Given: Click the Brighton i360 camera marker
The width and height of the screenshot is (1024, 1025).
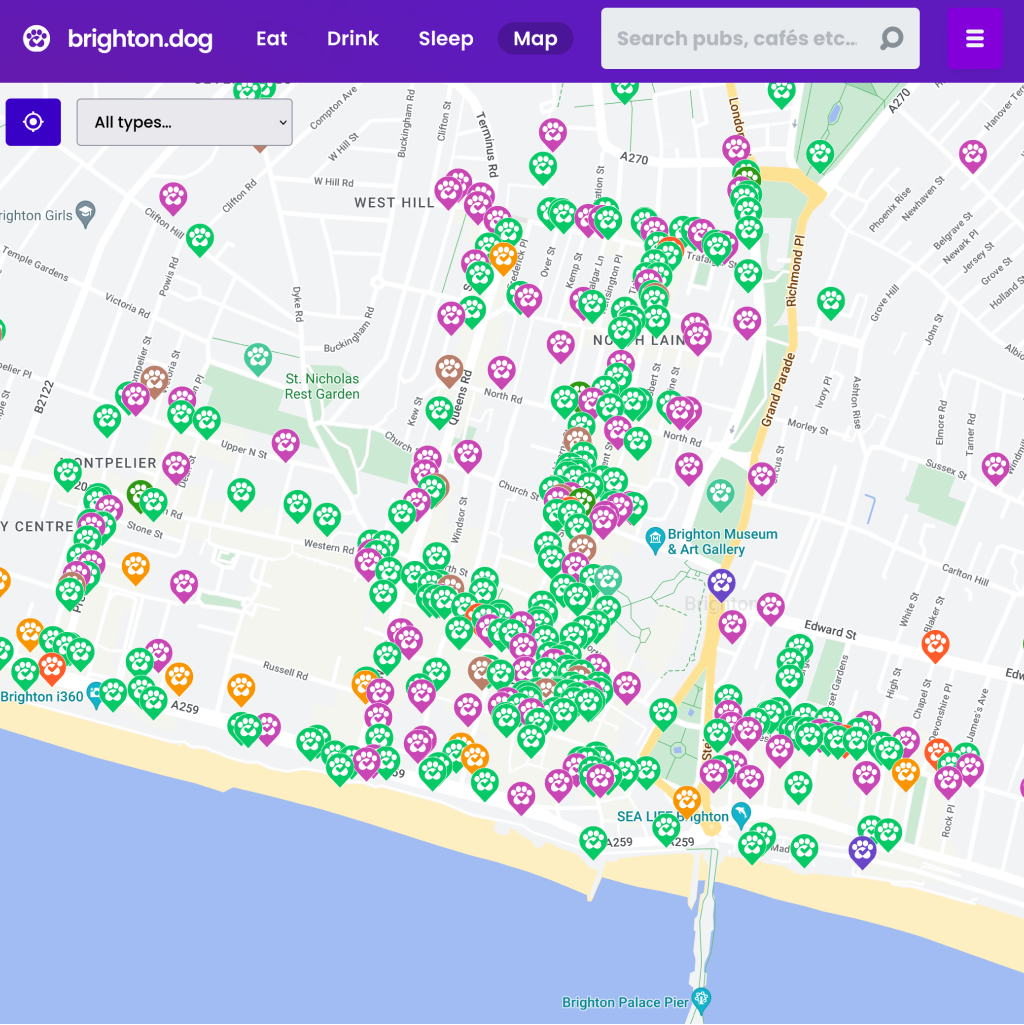Looking at the screenshot, I should (96, 695).
